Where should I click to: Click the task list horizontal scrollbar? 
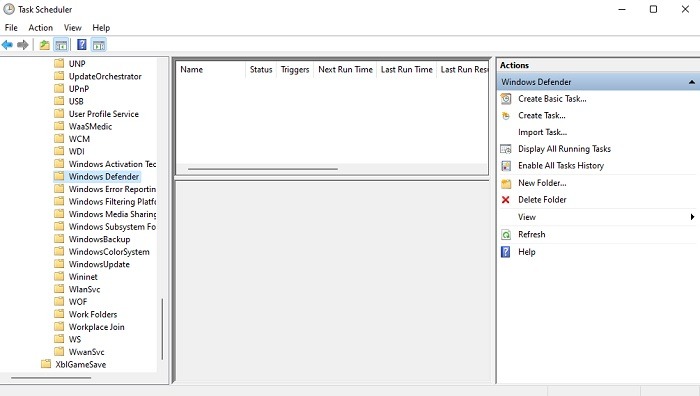262,169
